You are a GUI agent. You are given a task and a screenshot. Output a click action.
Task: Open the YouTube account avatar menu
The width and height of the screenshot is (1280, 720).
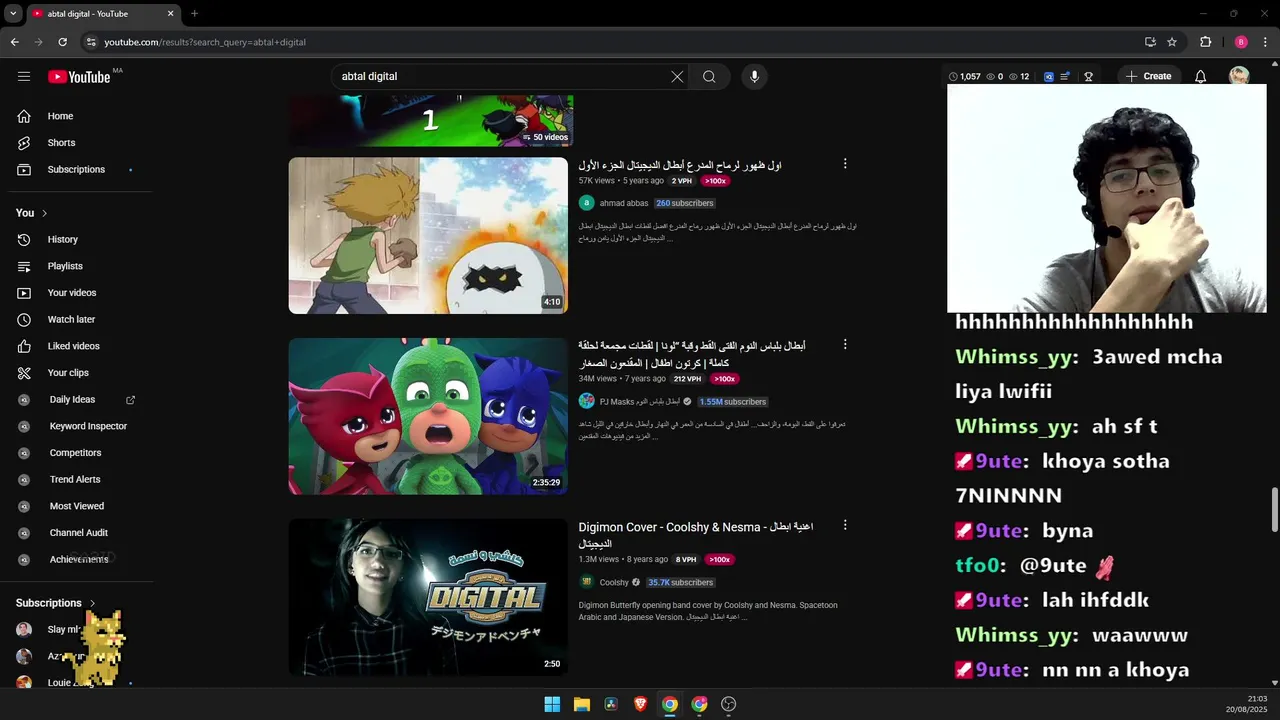click(x=1239, y=77)
